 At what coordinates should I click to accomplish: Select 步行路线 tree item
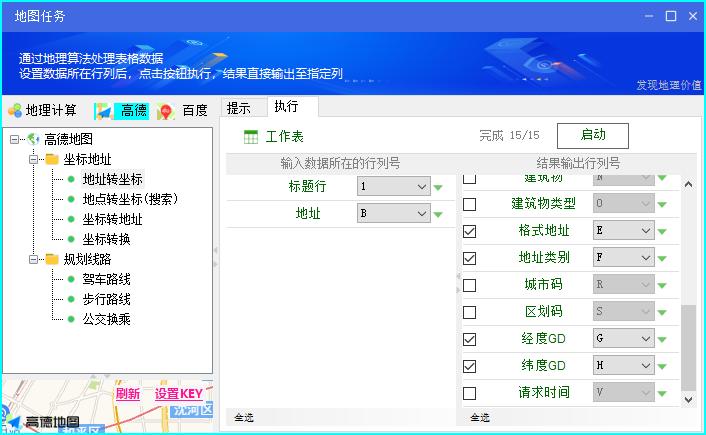tap(107, 299)
